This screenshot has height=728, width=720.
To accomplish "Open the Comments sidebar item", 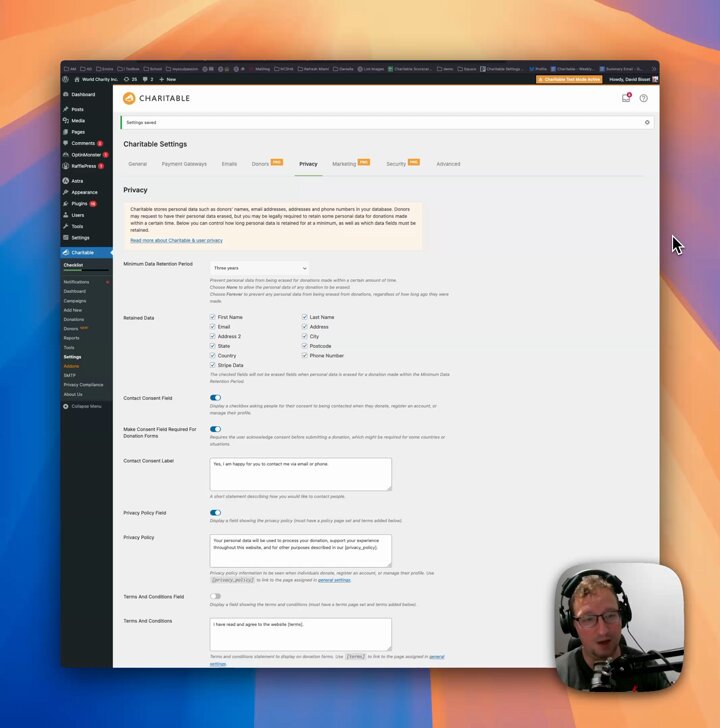I will click(83, 143).
